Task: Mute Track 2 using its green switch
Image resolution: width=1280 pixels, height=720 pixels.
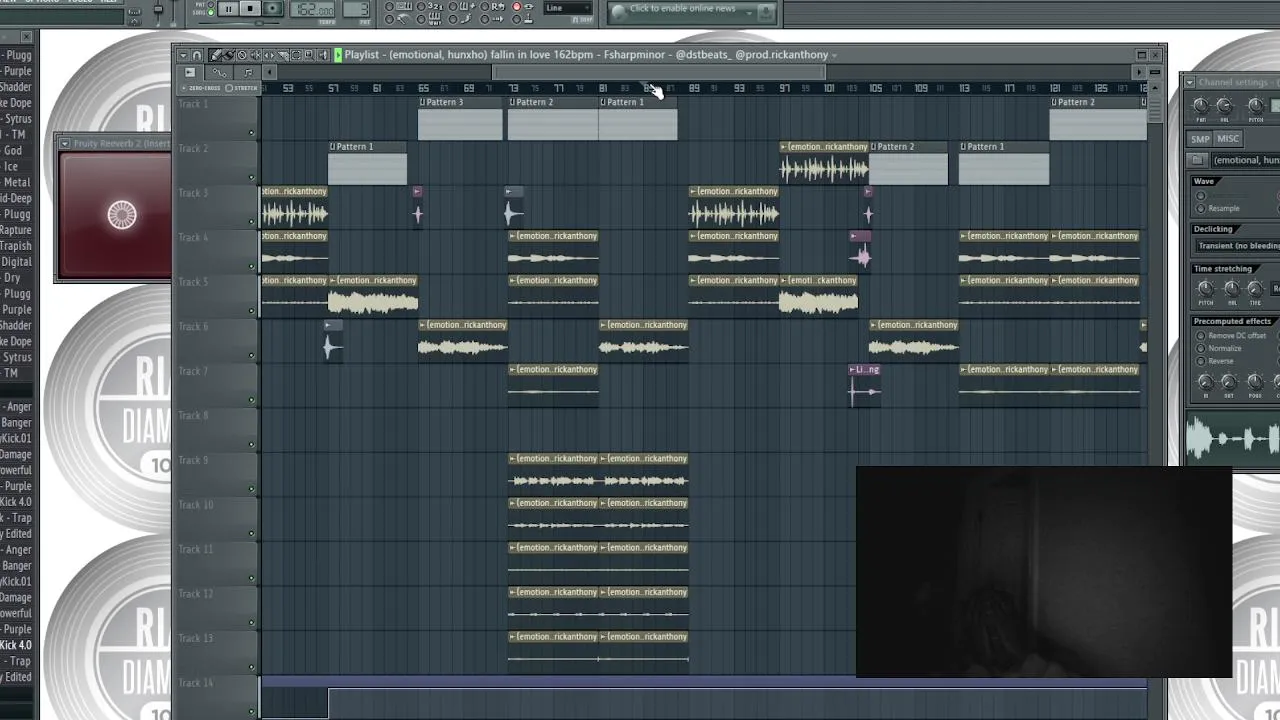Action: click(251, 178)
